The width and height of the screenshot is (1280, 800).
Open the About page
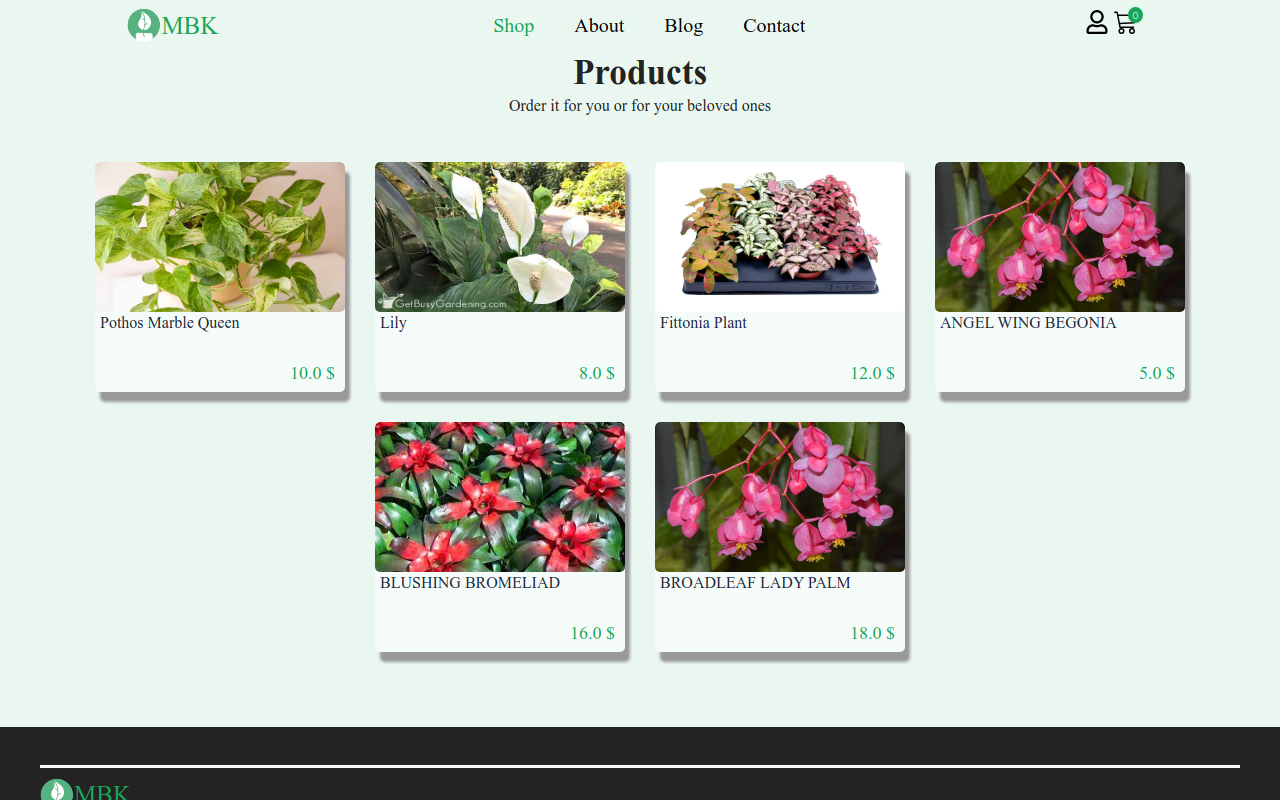[599, 26]
